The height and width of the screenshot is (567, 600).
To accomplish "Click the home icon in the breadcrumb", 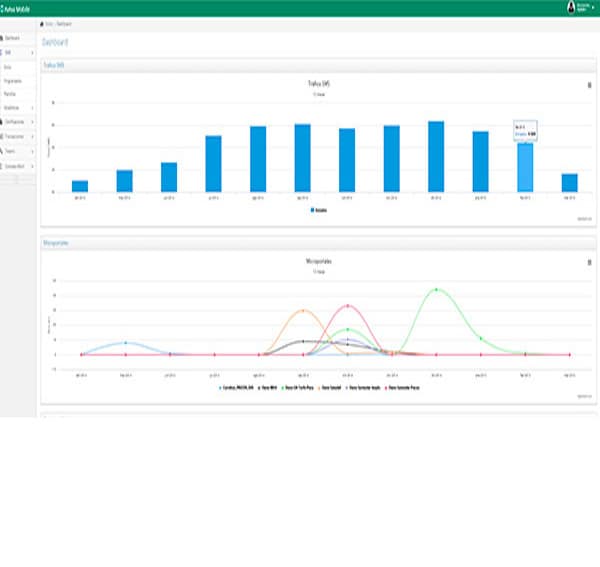I will coord(41,22).
